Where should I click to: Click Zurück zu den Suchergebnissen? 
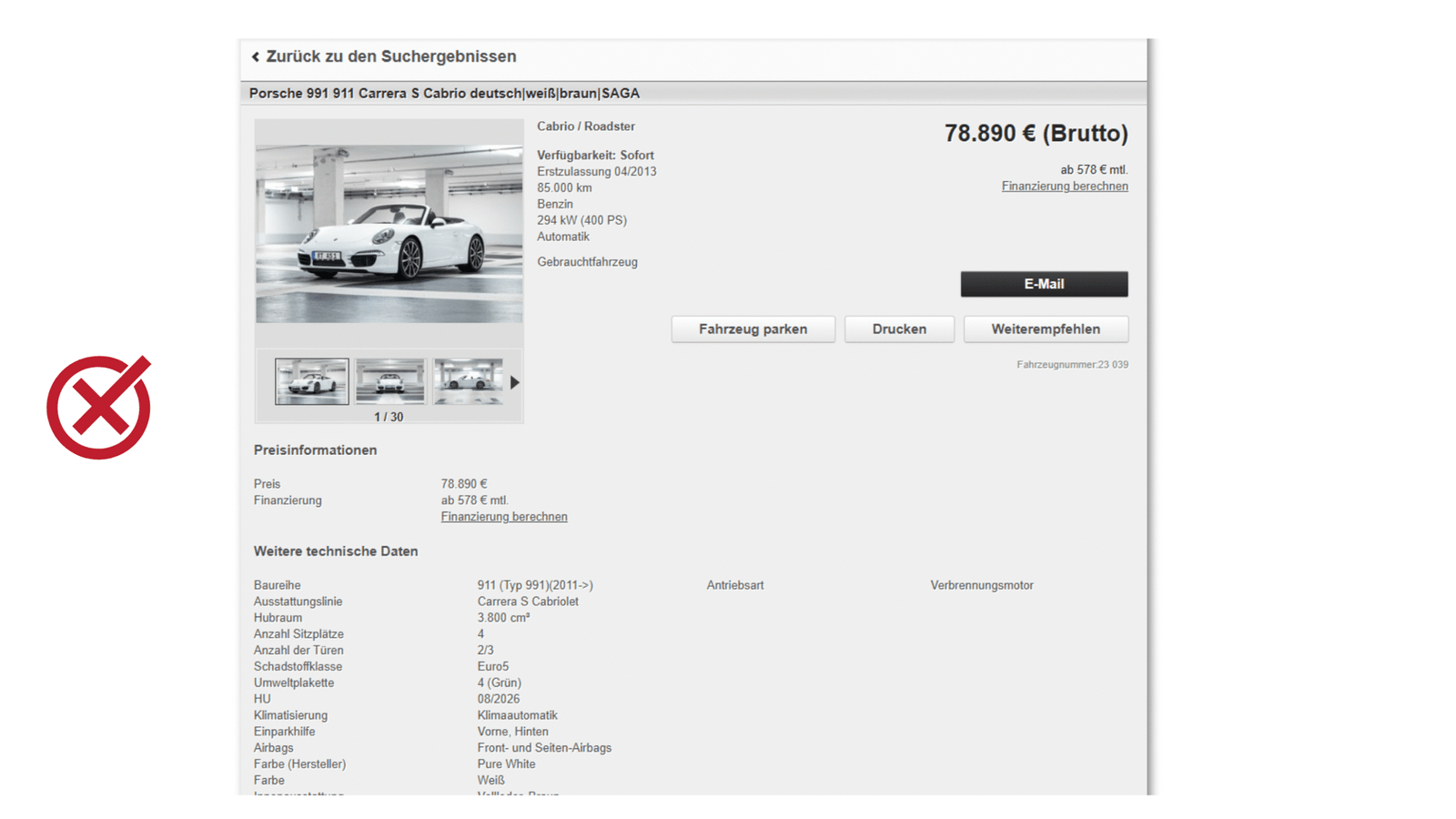(389, 56)
